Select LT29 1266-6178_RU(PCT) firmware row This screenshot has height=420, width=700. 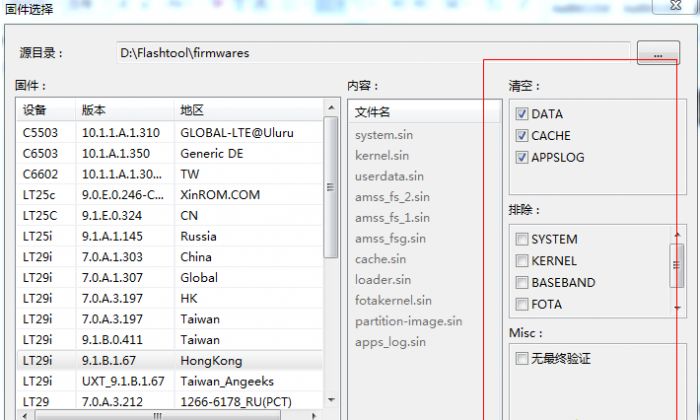[169, 402]
